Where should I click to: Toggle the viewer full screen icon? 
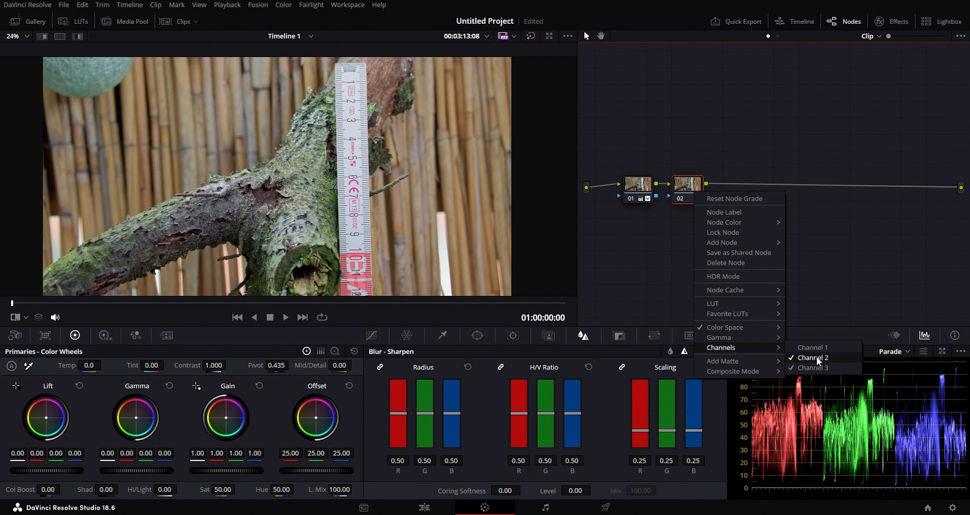[549, 36]
